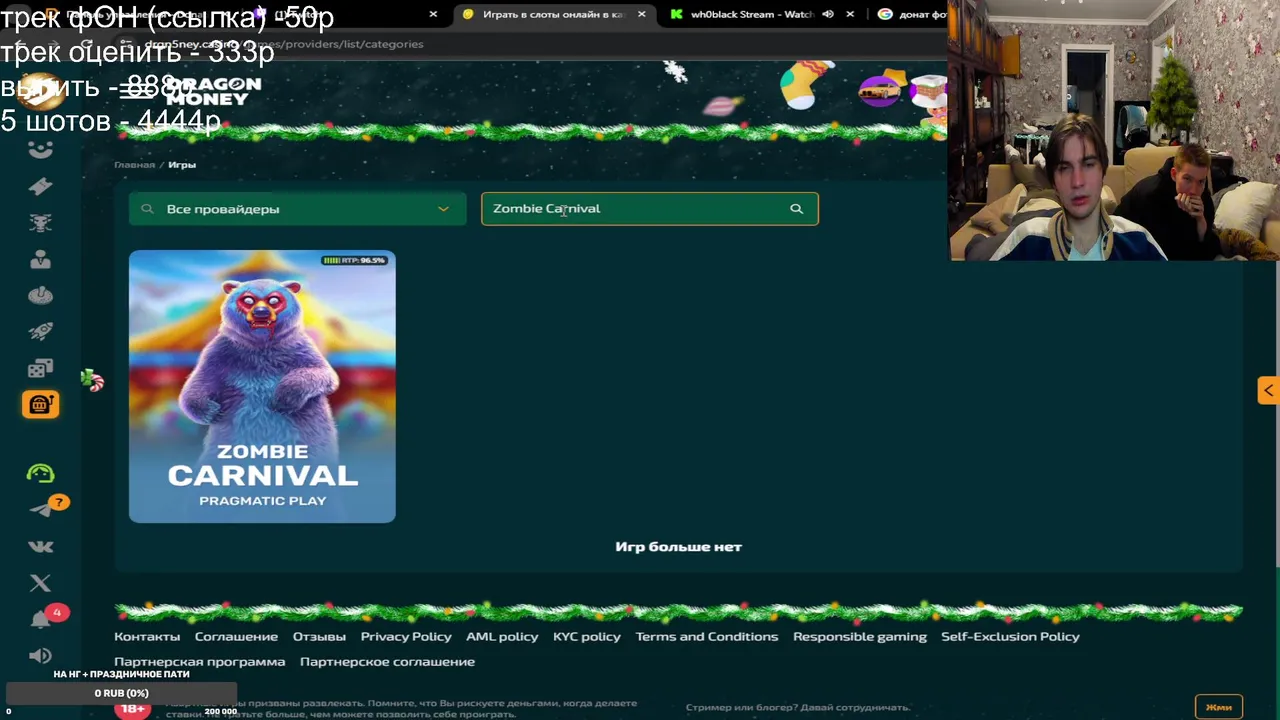Switch to the 'донат' Google tab
The width and height of the screenshot is (1280, 720).
tap(912, 14)
